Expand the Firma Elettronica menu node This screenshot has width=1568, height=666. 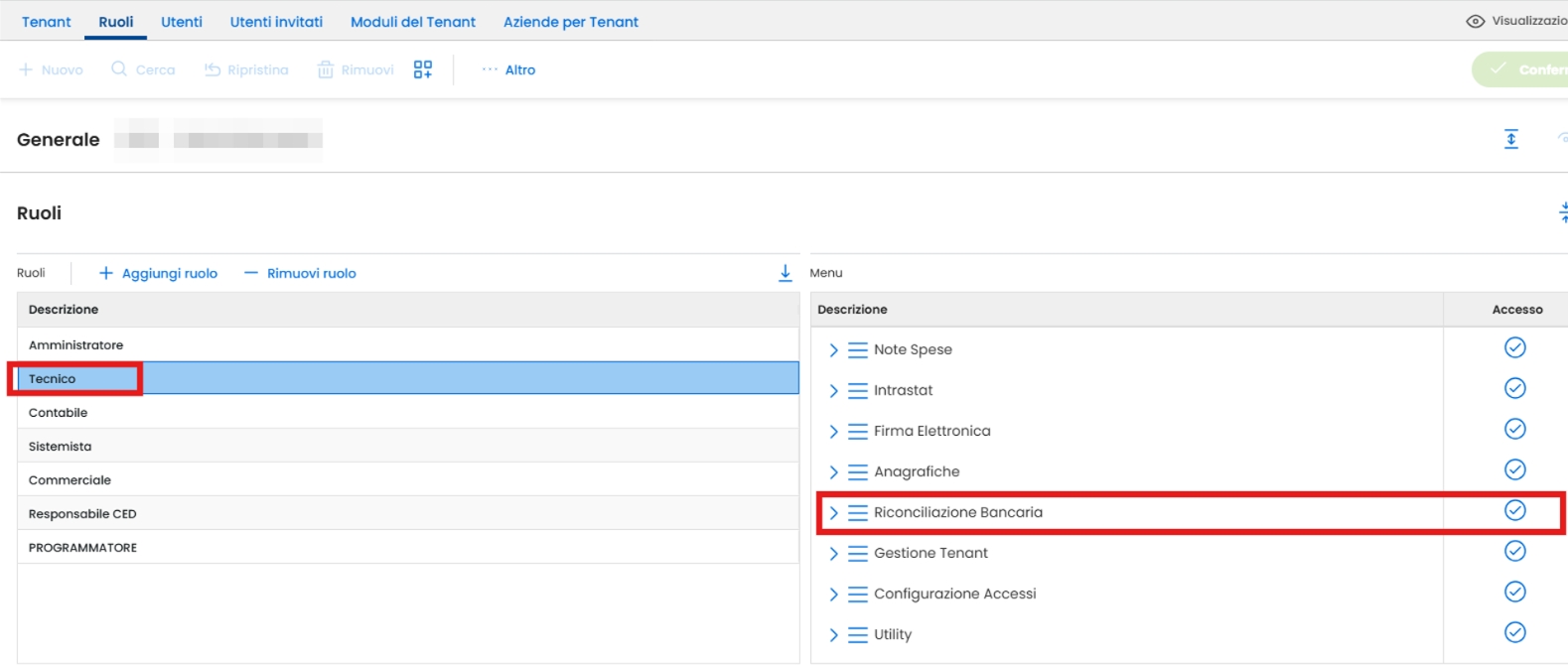point(833,432)
